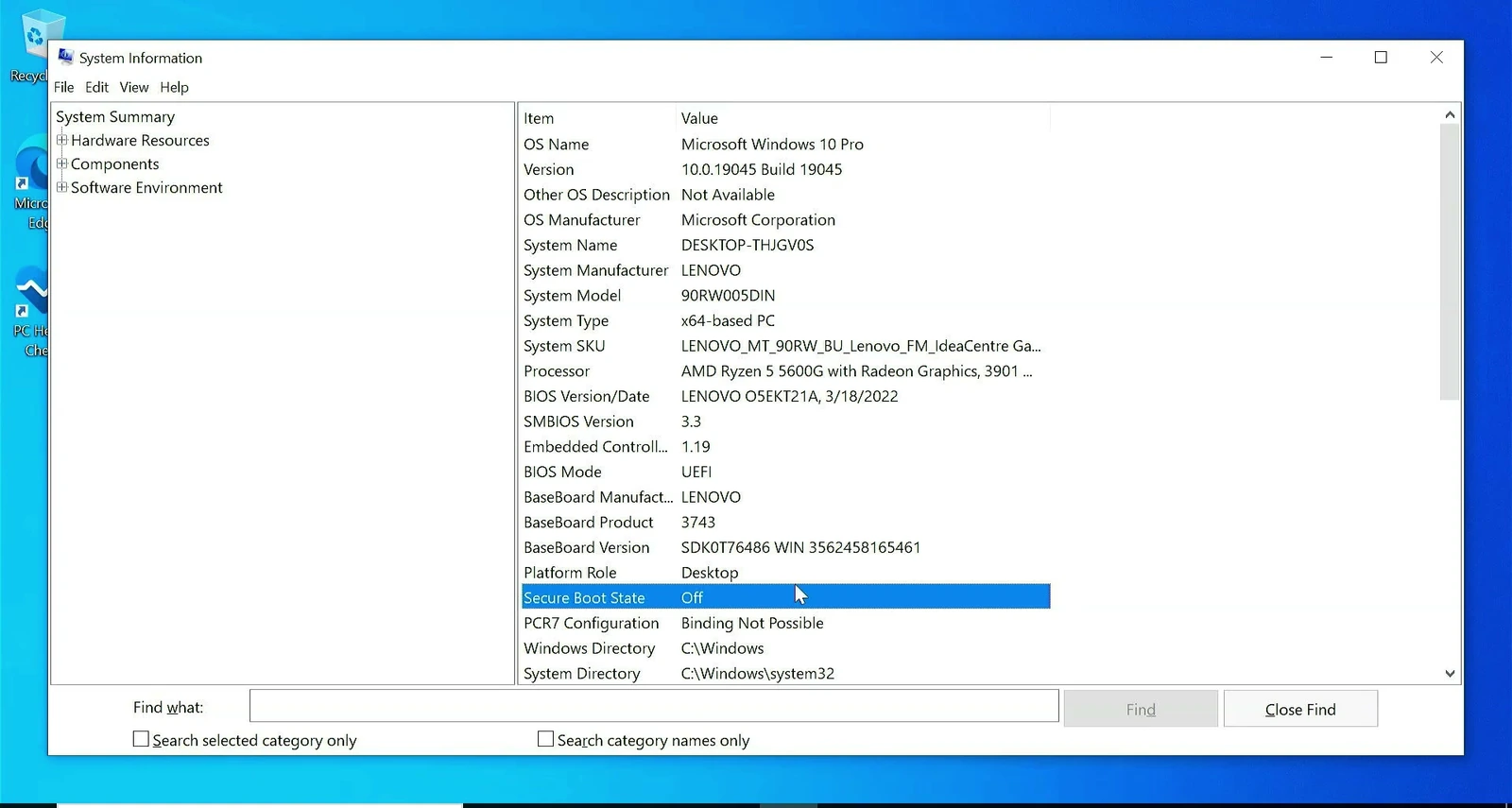Click the System Information title bar icon

coord(65,57)
